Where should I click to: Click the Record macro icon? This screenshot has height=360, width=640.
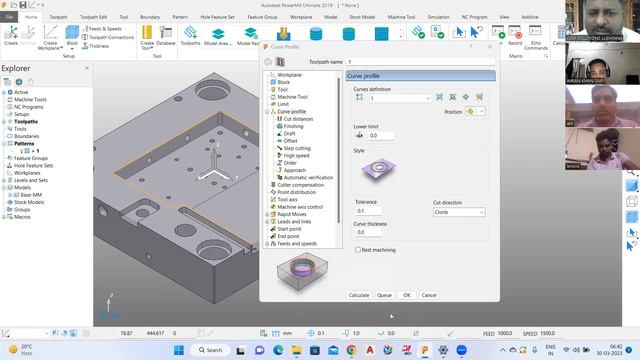point(515,32)
